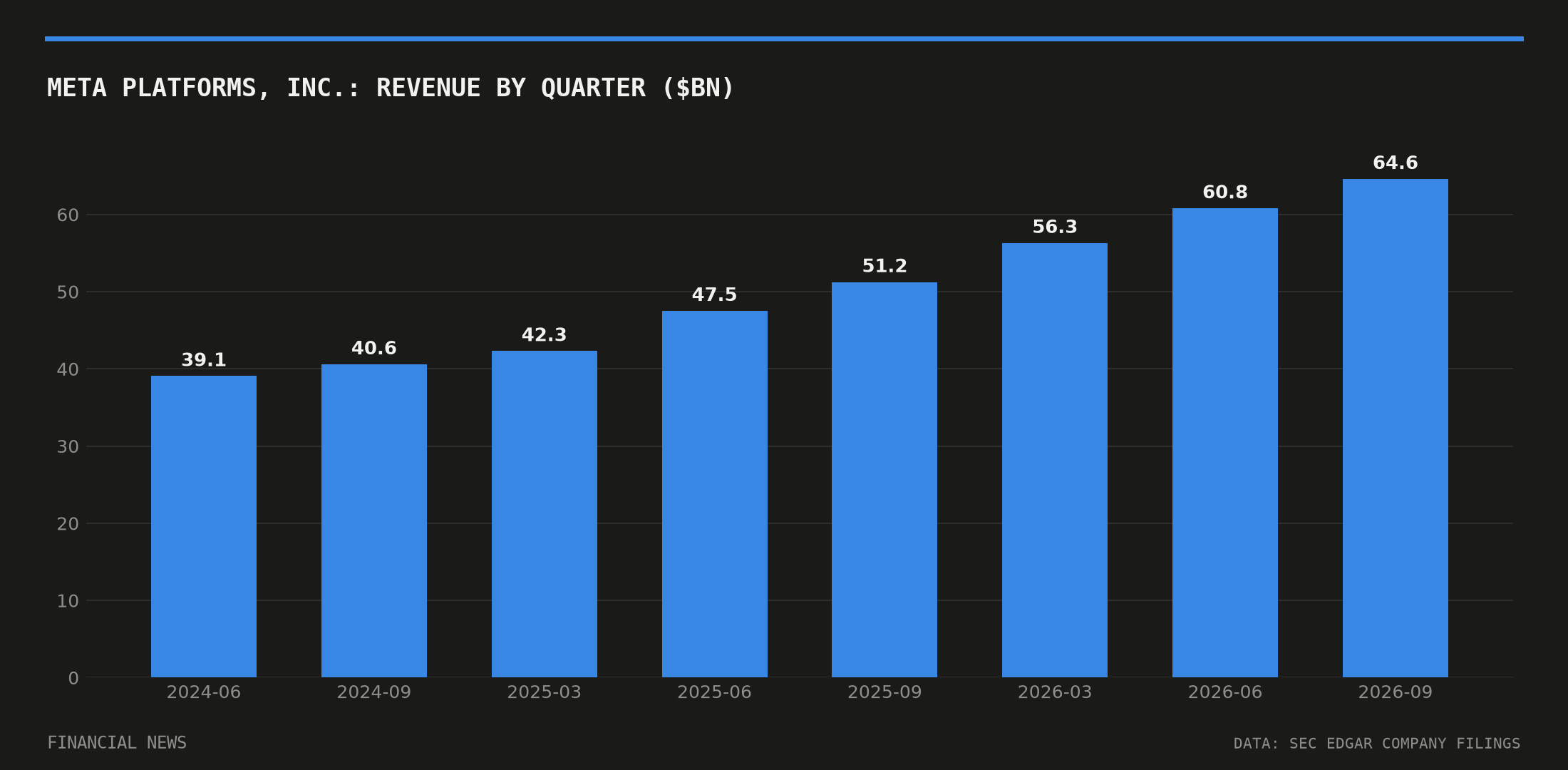Click the chart title 'META PLATFORMS, INC.: REVENUE BY QUARTER ($BN)'

(x=390, y=88)
